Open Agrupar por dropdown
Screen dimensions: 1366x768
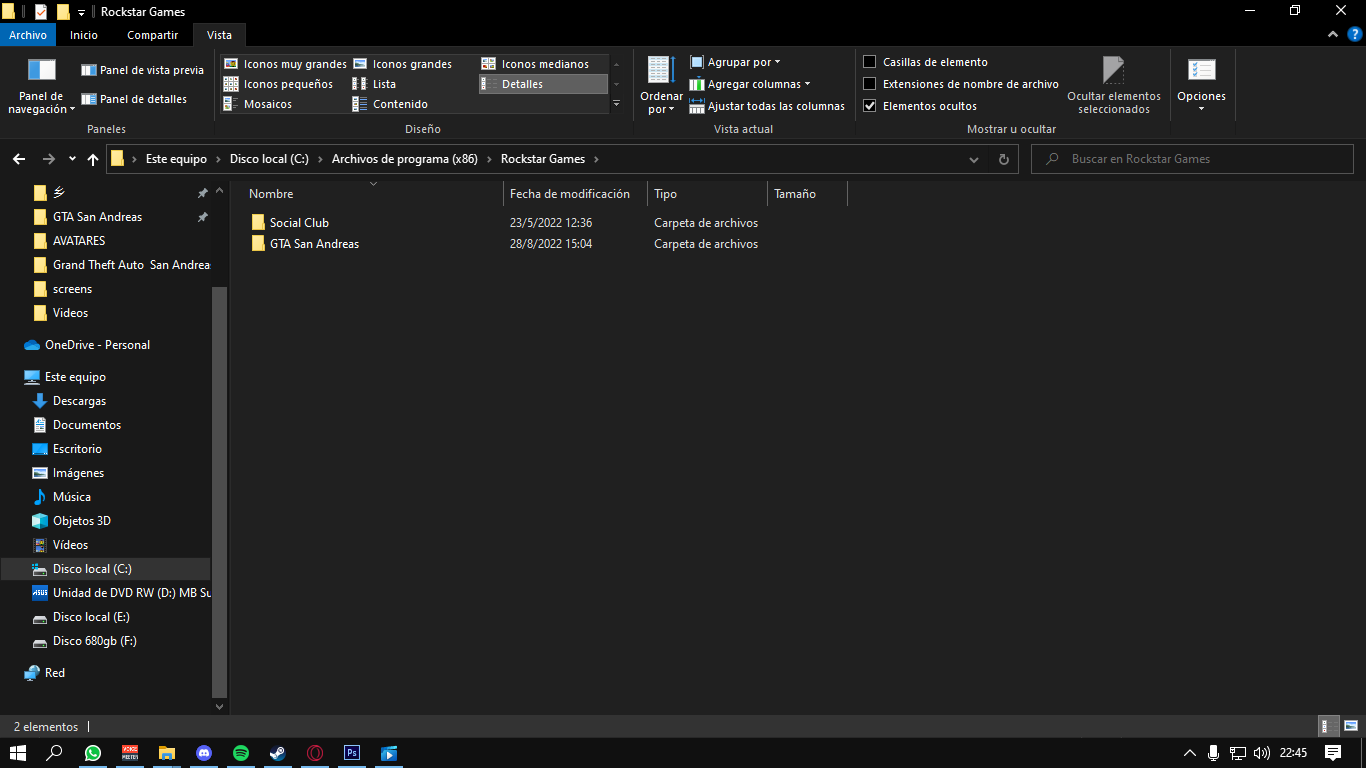[735, 62]
